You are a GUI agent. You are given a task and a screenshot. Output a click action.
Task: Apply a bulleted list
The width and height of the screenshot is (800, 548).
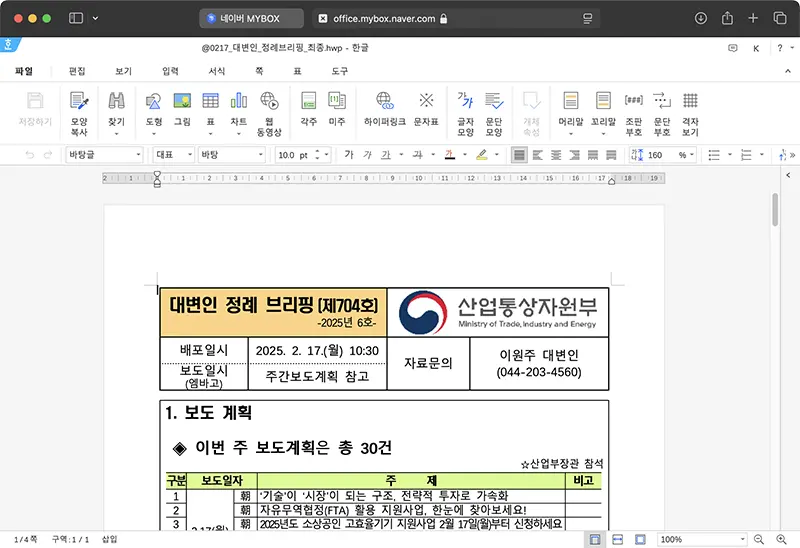714,155
